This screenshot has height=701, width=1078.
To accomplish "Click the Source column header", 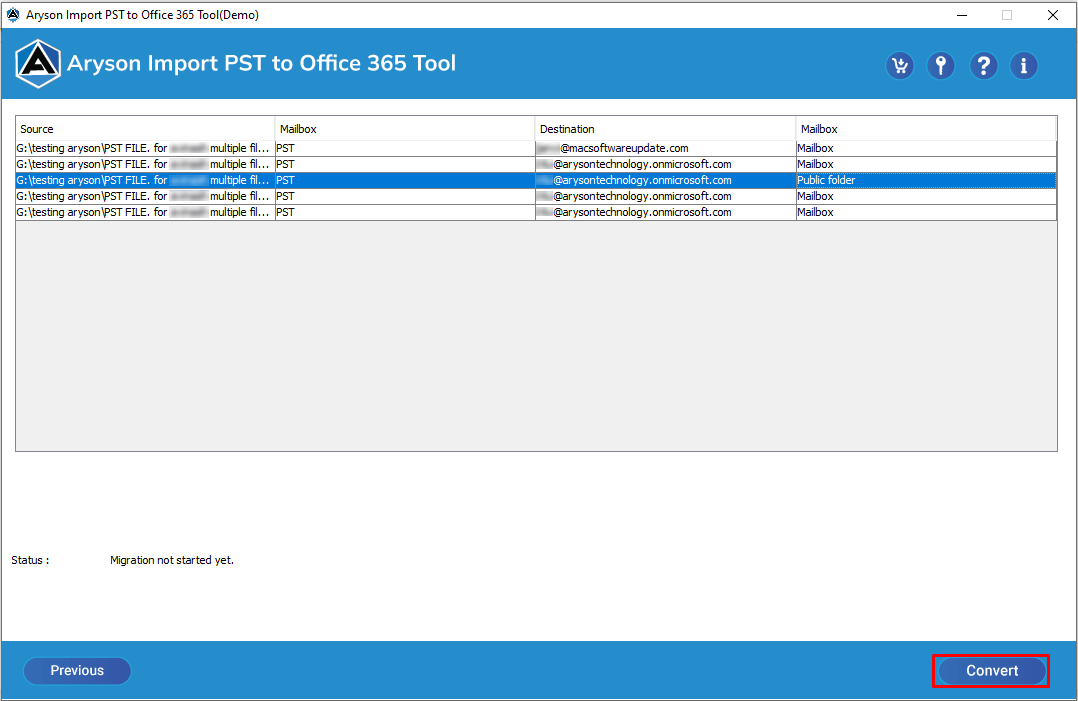I will pyautogui.click(x=145, y=129).
